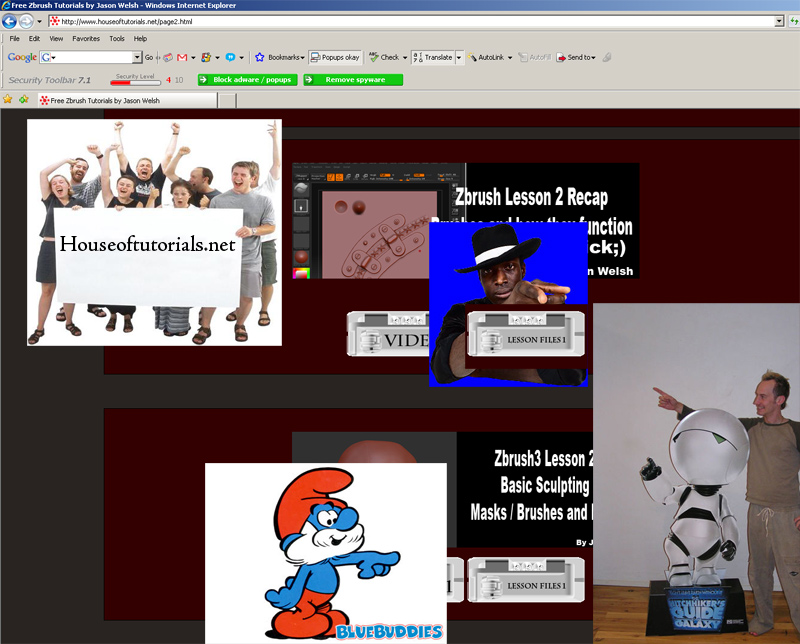Expand the Google Talk icon dropdown arrow
Image resolution: width=800 pixels, height=644 pixels.
click(x=242, y=58)
